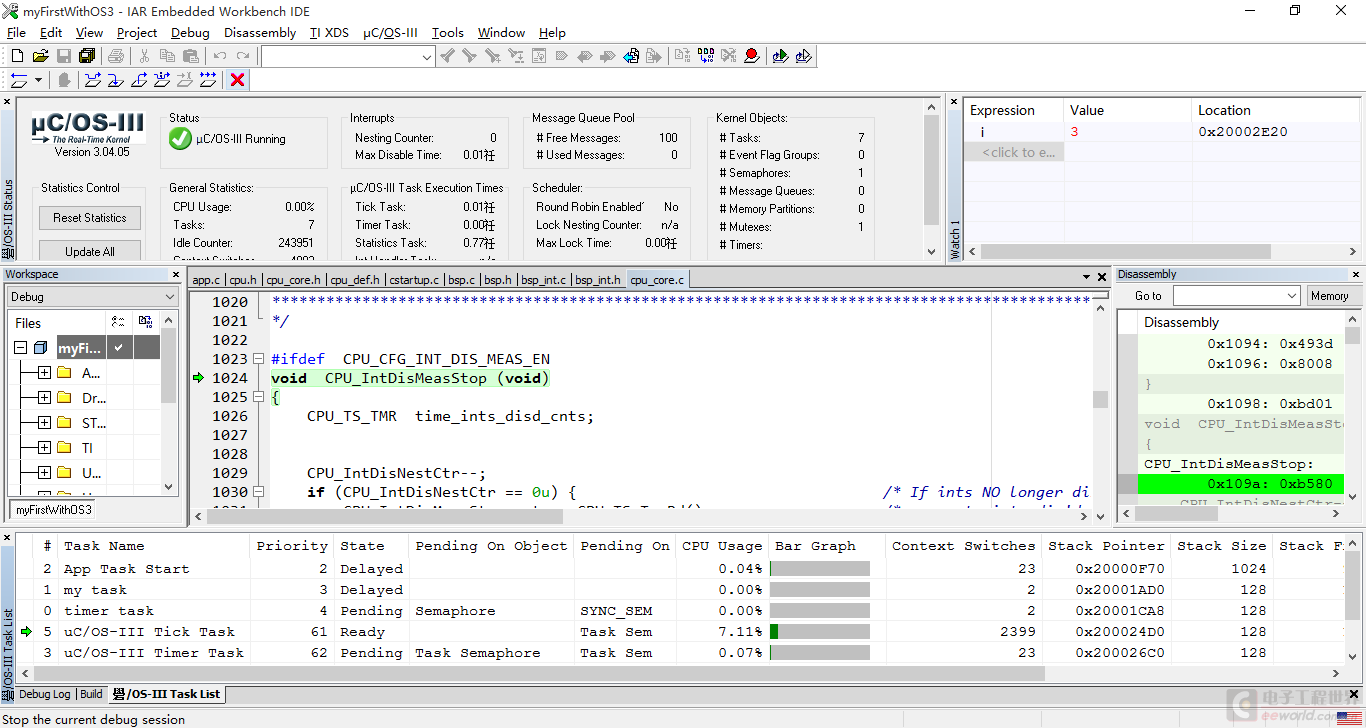Viewport: 1366px width, 728px height.
Task: Click the Step Over icon
Action: pos(93,80)
